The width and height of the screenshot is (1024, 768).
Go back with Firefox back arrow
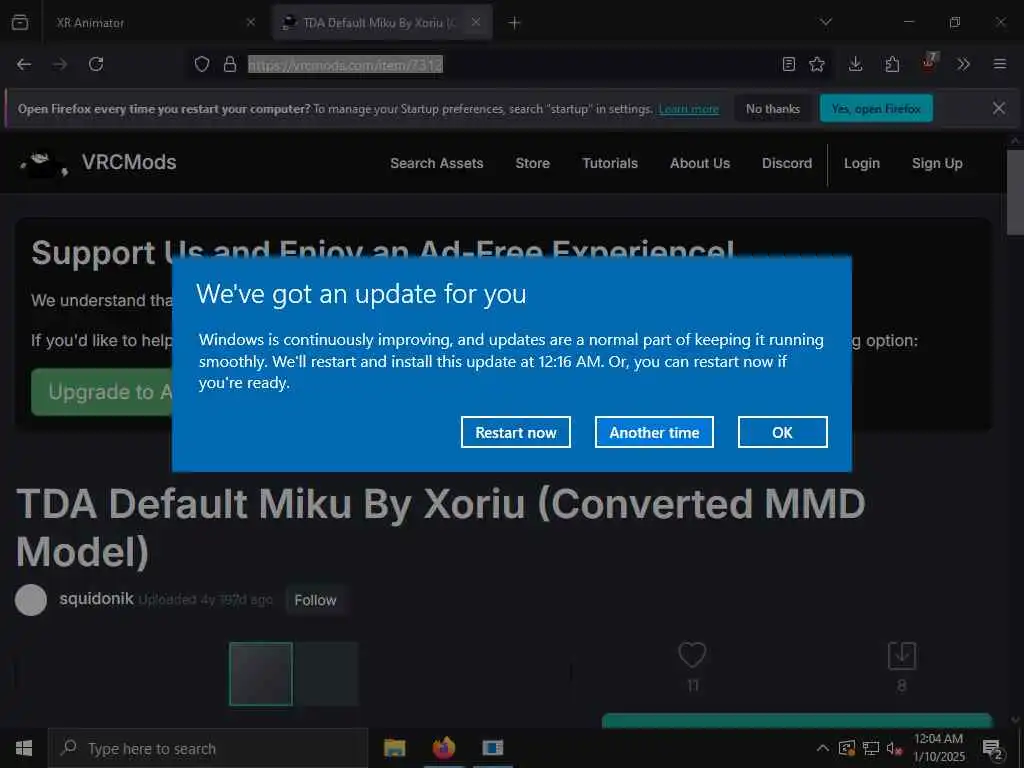[24, 64]
